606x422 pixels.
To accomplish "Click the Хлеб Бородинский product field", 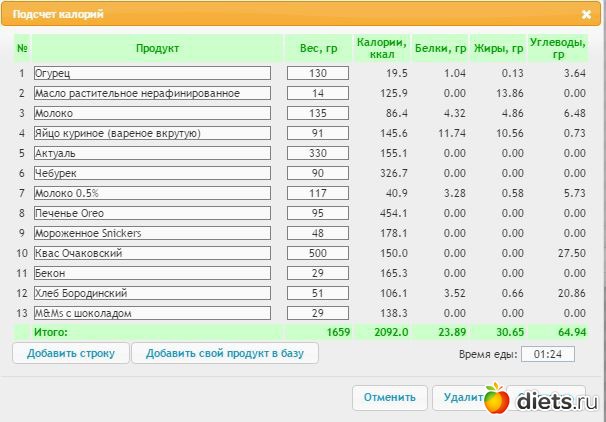I will click(x=152, y=293).
